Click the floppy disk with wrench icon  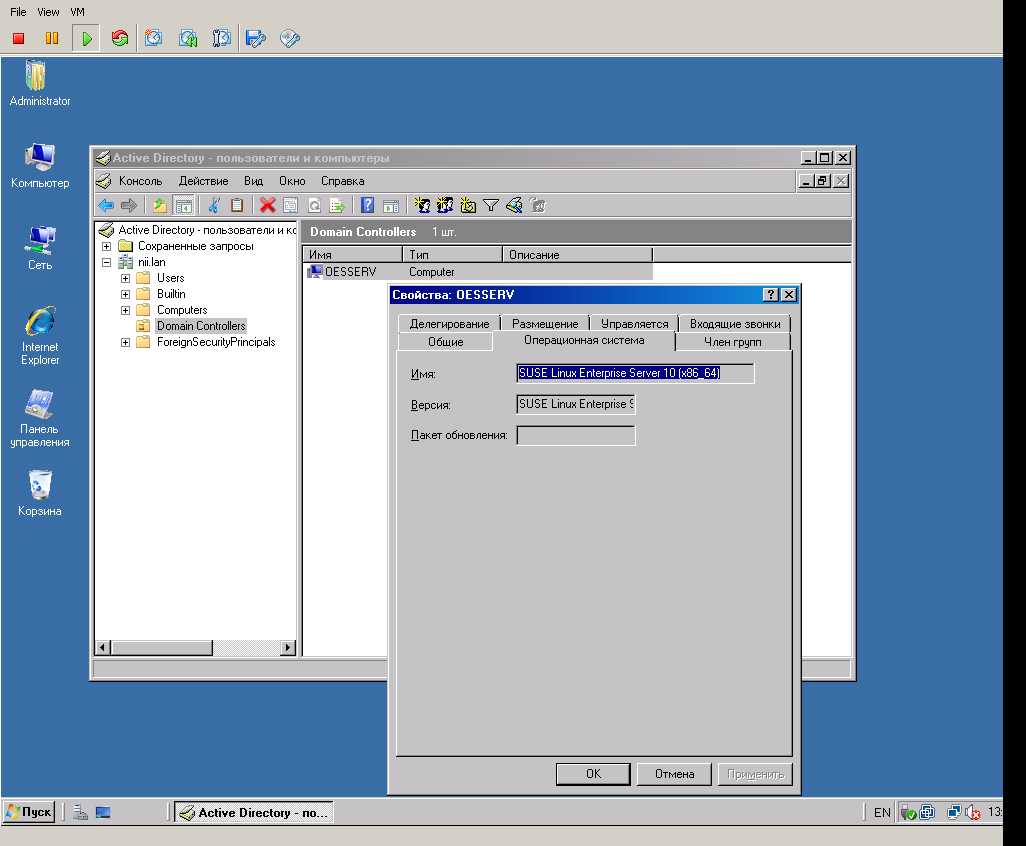(x=256, y=39)
